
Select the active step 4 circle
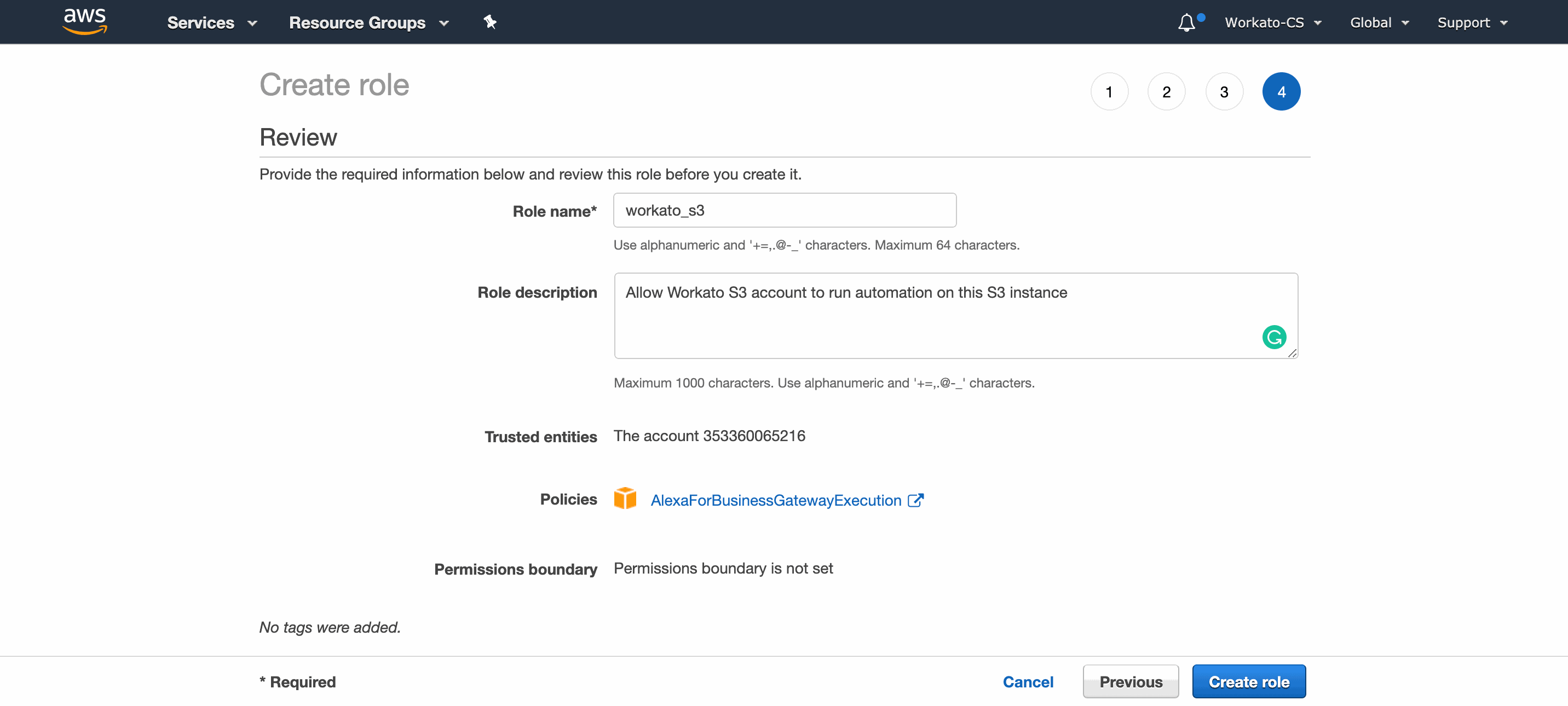(1281, 92)
